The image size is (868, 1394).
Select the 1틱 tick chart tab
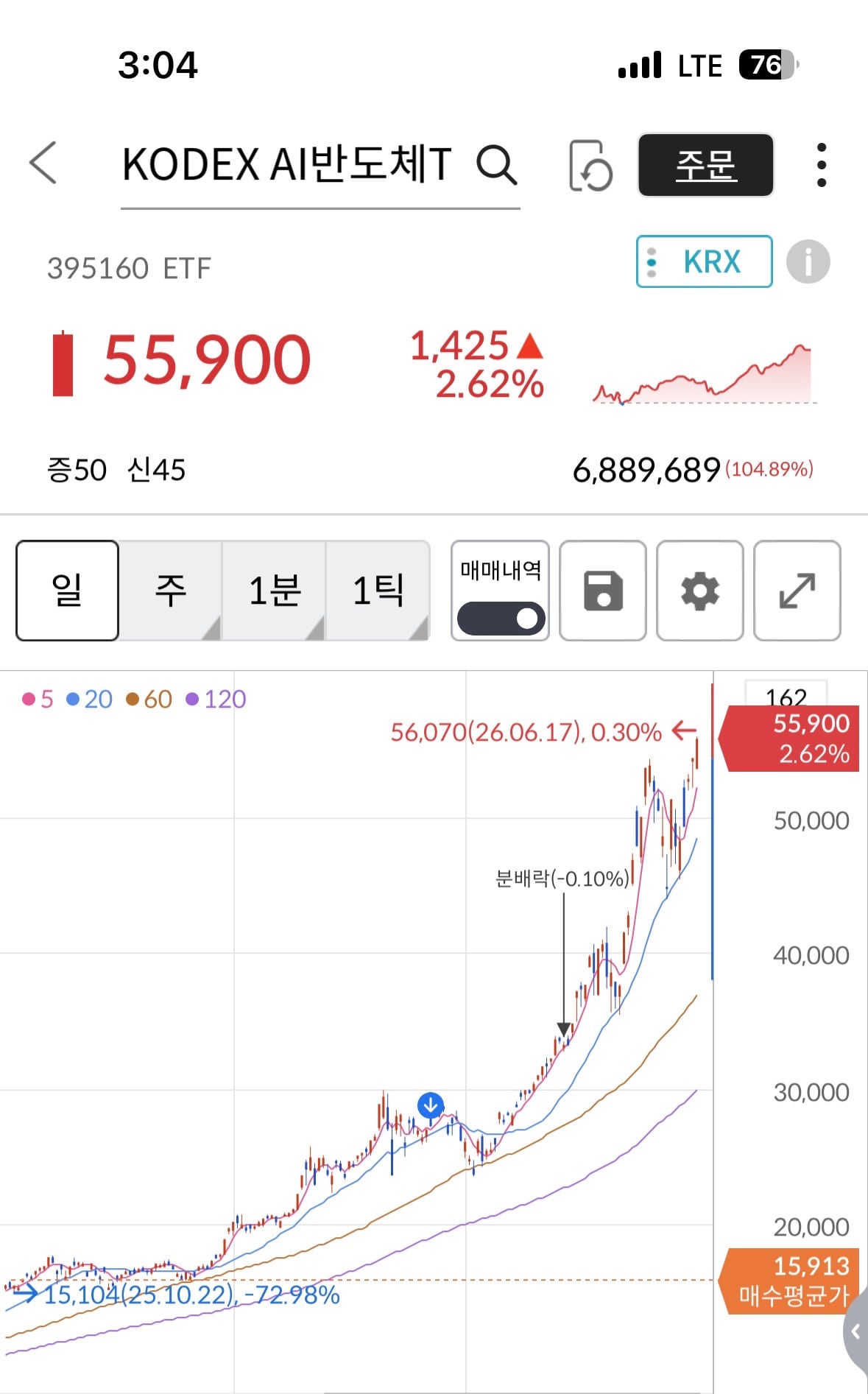click(x=378, y=591)
